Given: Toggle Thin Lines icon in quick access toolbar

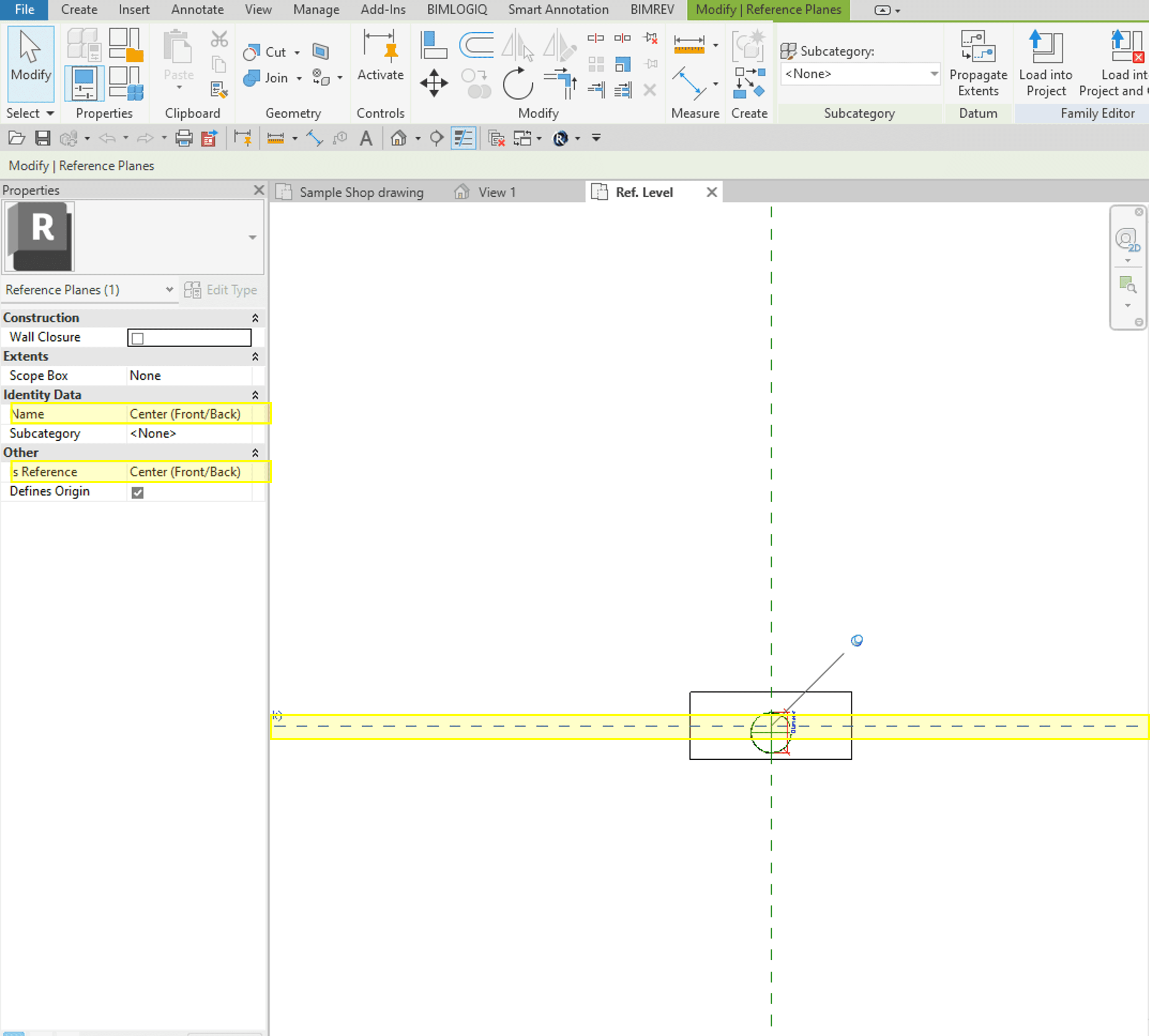Looking at the screenshot, I should pyautogui.click(x=463, y=138).
